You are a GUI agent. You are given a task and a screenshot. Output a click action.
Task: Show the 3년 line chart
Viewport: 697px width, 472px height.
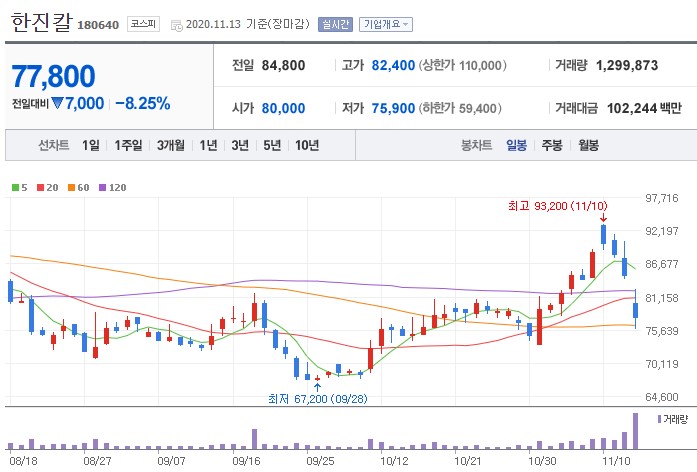point(240,145)
